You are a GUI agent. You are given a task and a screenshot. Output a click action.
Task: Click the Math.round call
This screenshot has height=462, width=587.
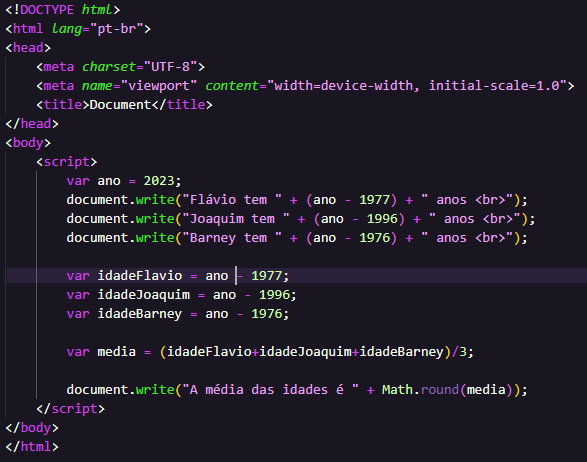pyautogui.click(x=447, y=390)
